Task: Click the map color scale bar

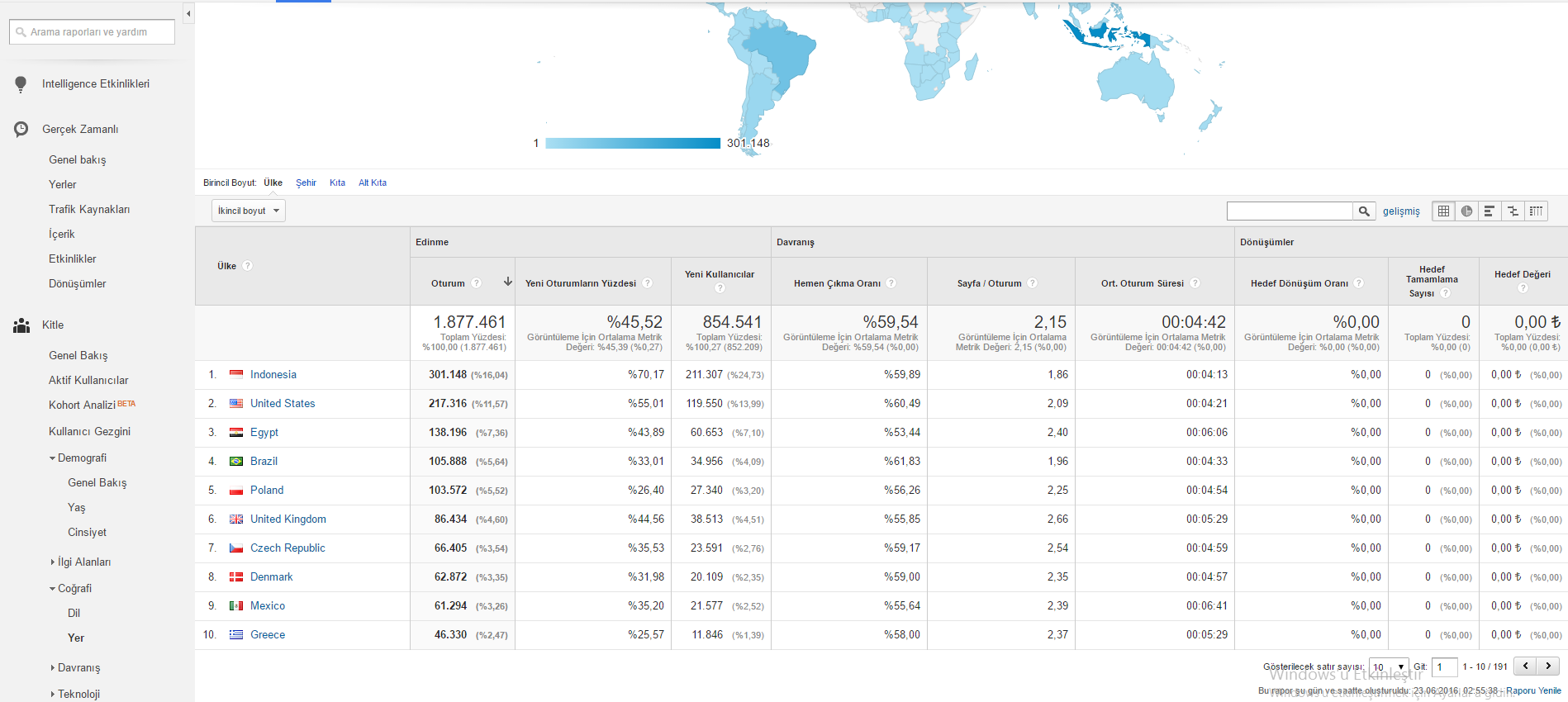Action: pos(633,144)
